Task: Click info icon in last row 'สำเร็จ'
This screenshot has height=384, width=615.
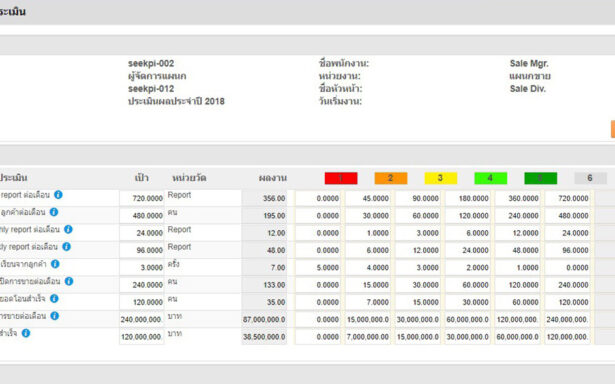Action: (x=25, y=333)
